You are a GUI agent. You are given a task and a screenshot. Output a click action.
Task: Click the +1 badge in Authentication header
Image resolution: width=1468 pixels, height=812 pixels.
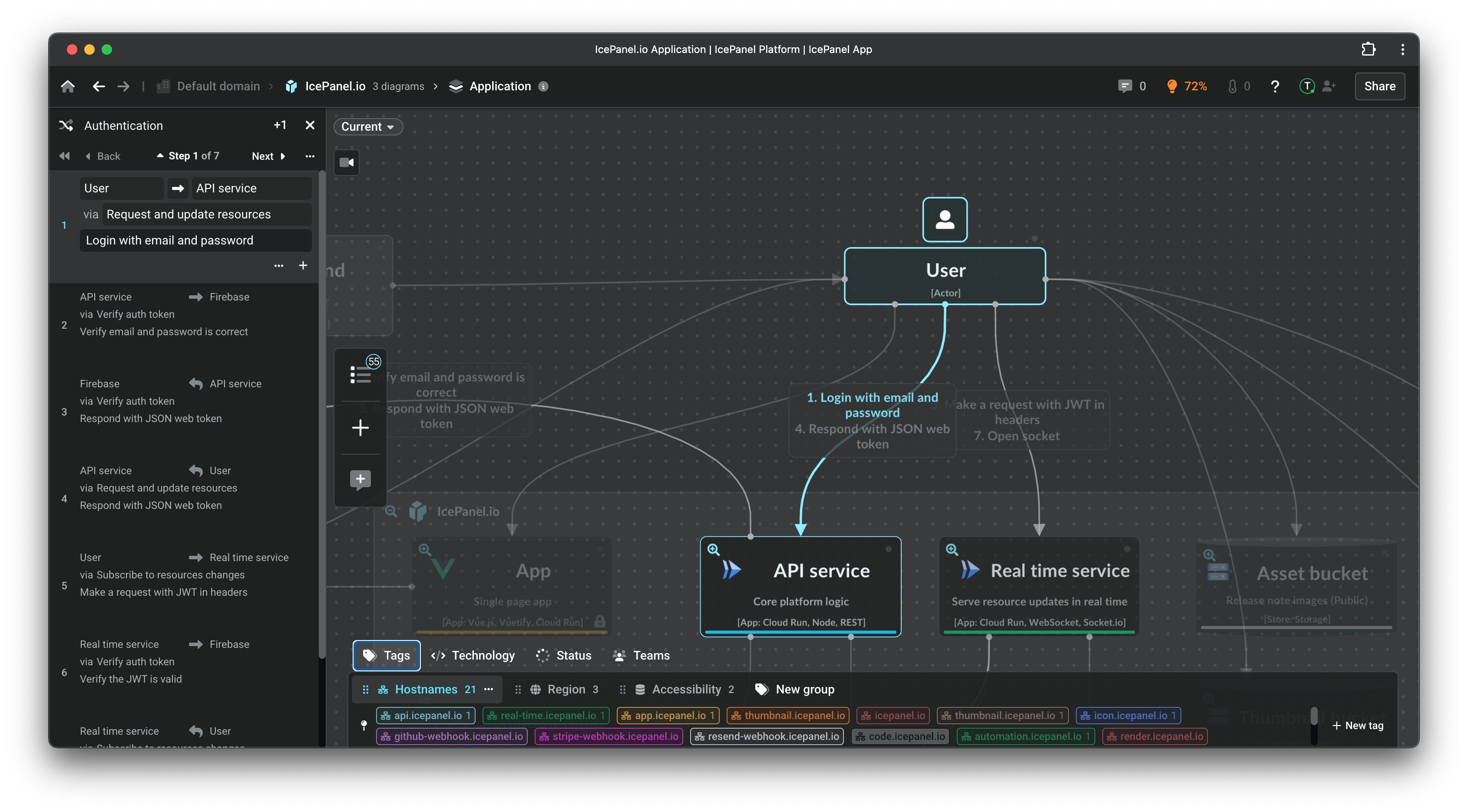point(280,125)
